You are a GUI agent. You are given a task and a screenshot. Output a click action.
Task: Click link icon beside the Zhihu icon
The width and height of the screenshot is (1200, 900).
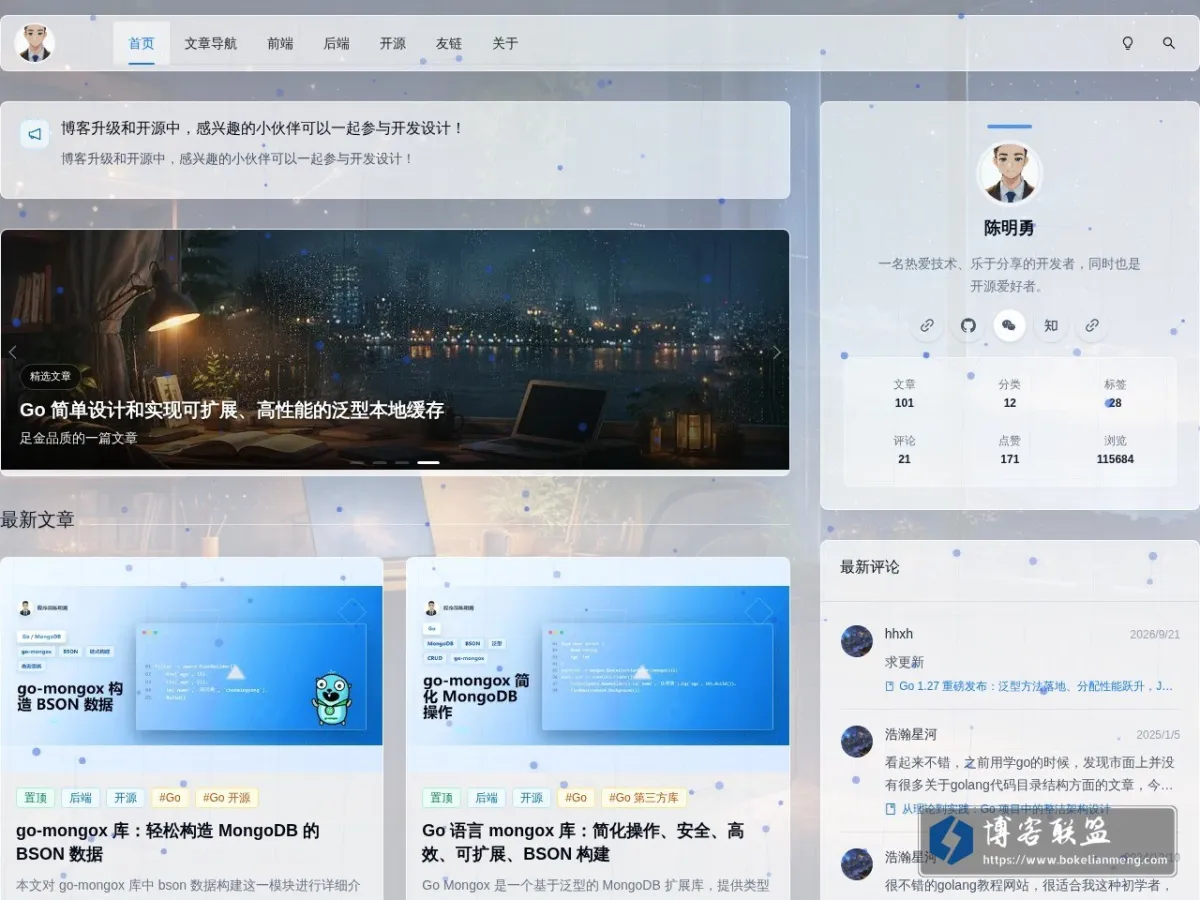point(1092,325)
